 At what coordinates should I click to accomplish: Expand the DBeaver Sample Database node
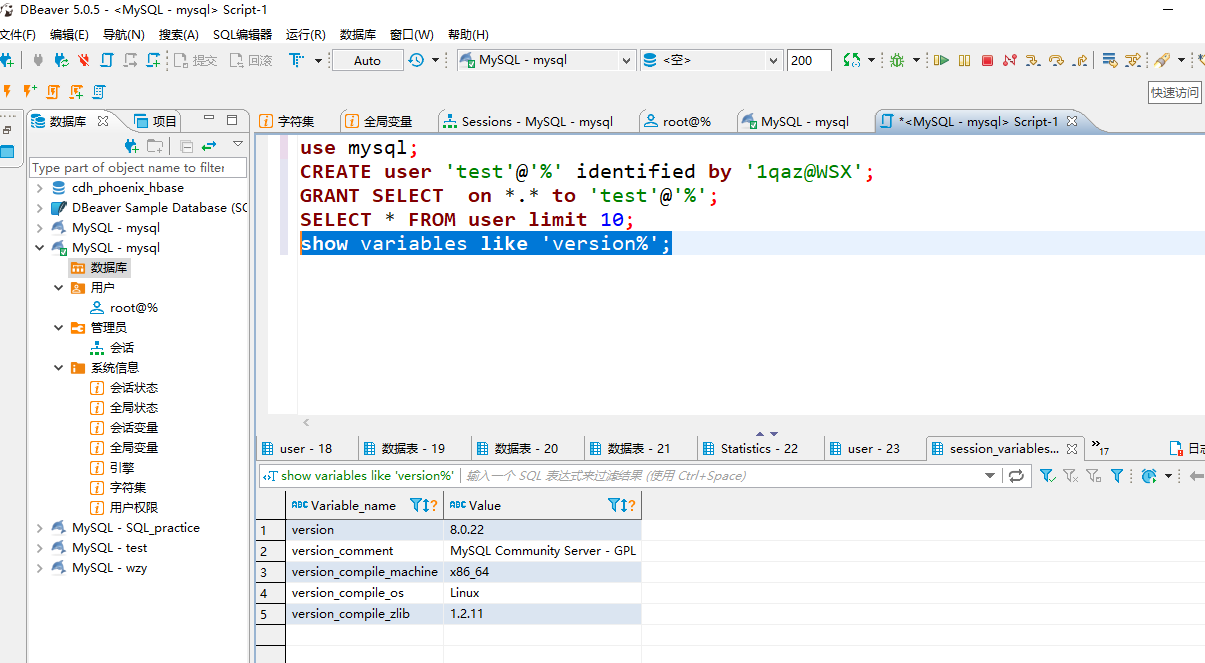(x=39, y=208)
